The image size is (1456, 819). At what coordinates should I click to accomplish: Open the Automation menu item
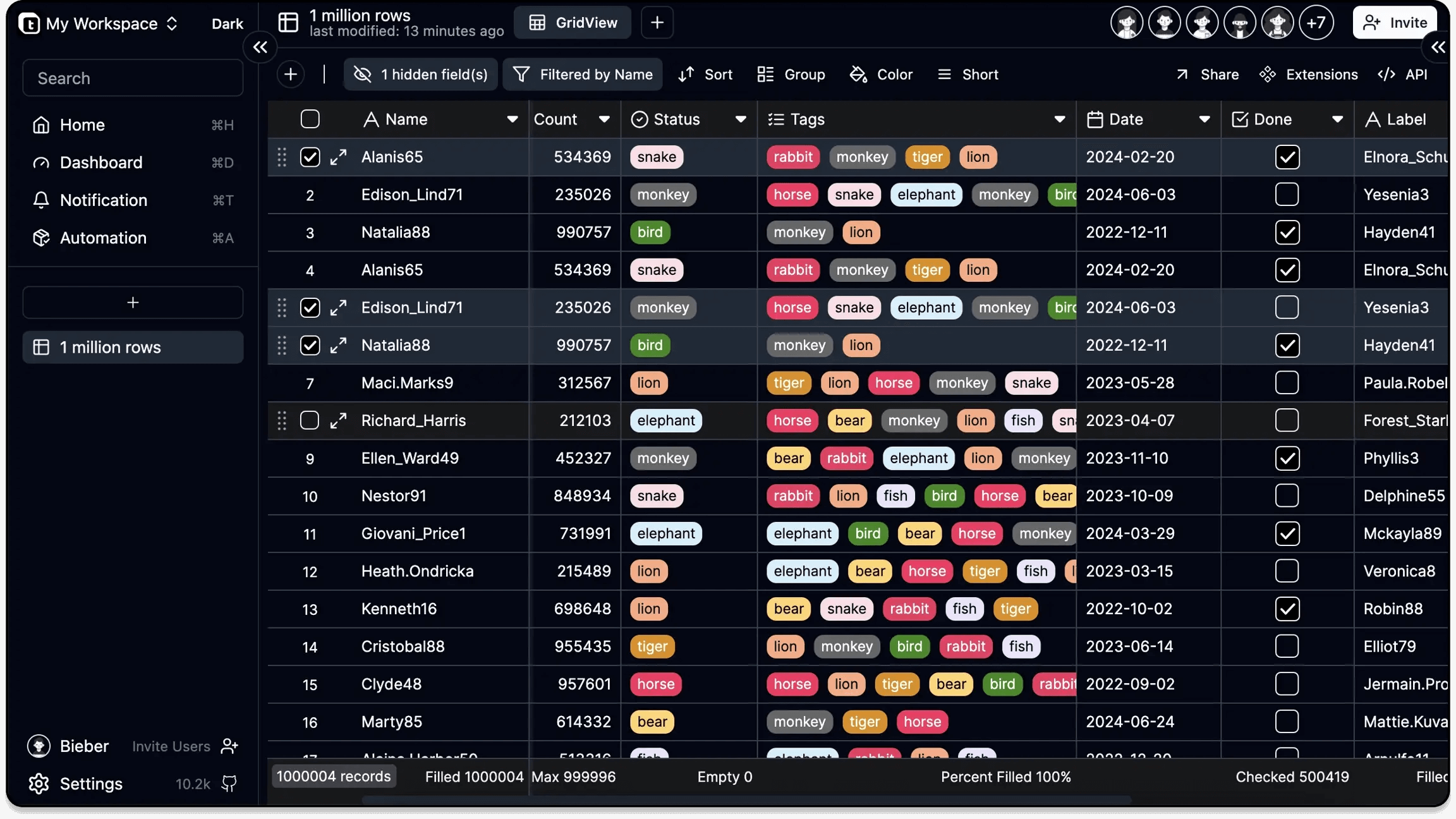(x=103, y=238)
